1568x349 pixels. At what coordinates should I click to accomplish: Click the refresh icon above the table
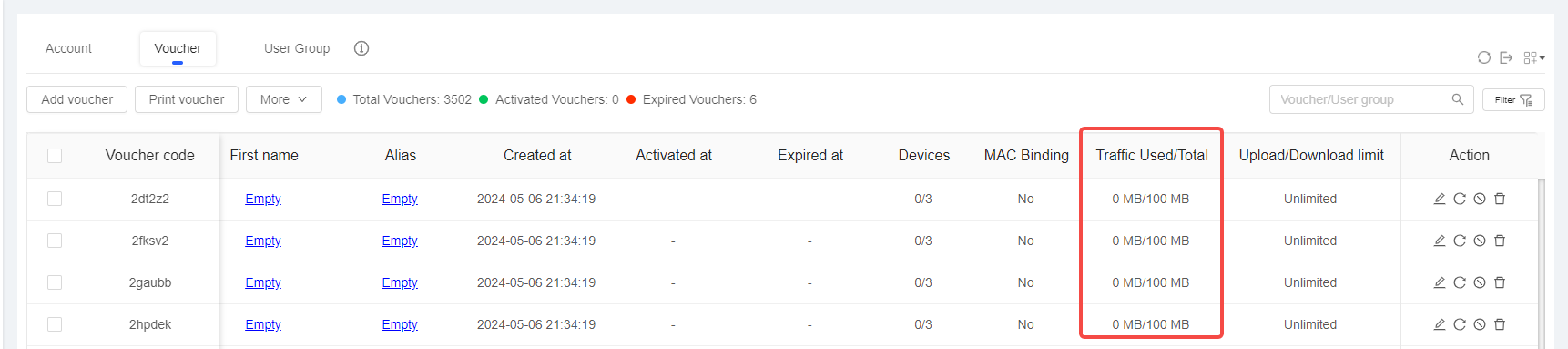(x=1483, y=57)
